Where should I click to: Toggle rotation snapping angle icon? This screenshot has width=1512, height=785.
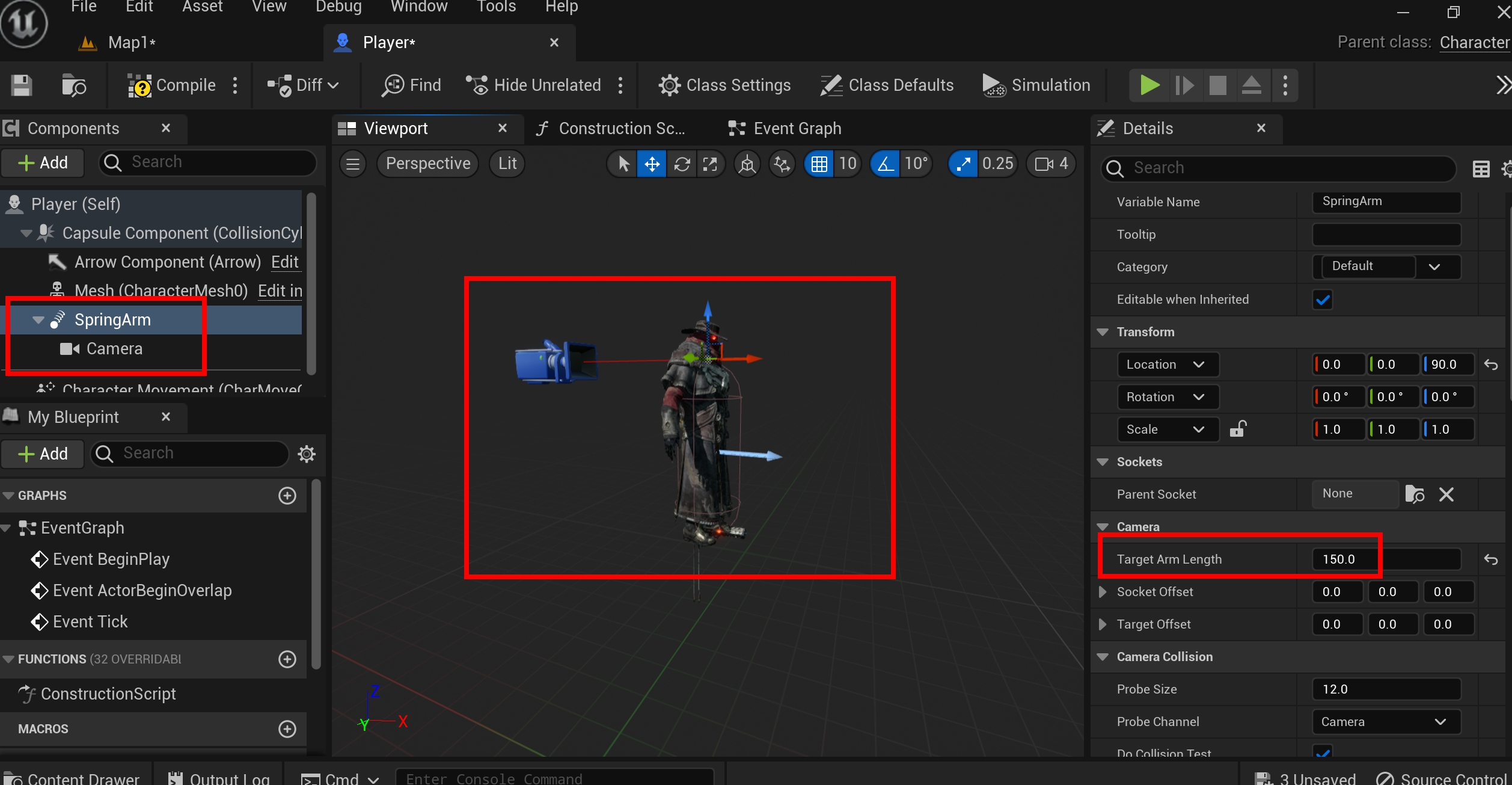tap(886, 164)
